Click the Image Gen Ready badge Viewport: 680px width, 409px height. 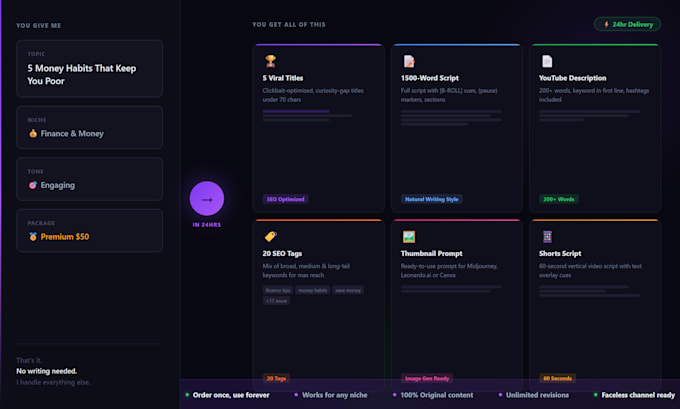tap(427, 378)
